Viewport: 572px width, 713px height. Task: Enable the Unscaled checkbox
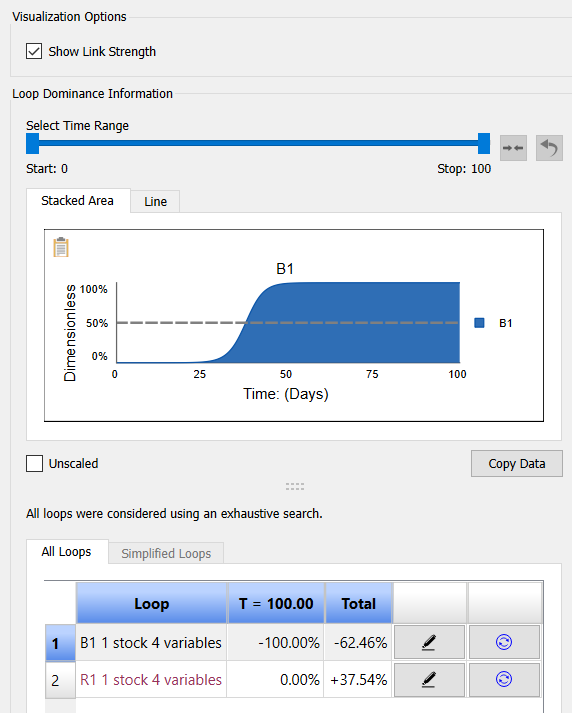pos(35,463)
